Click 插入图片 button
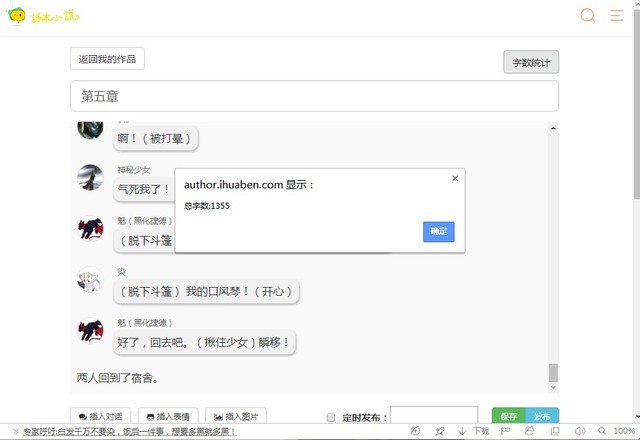 coord(235,416)
